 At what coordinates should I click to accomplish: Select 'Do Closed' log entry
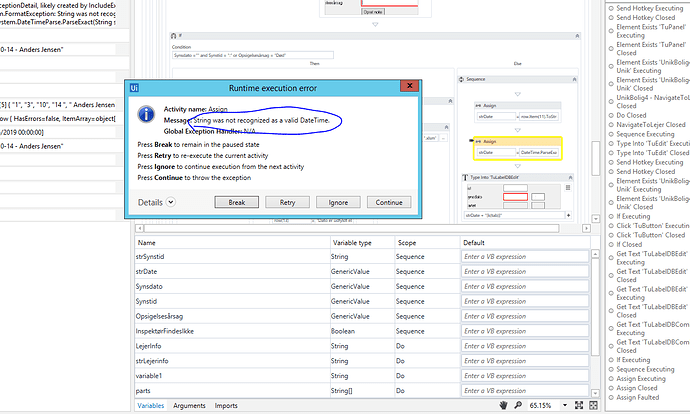click(631, 115)
